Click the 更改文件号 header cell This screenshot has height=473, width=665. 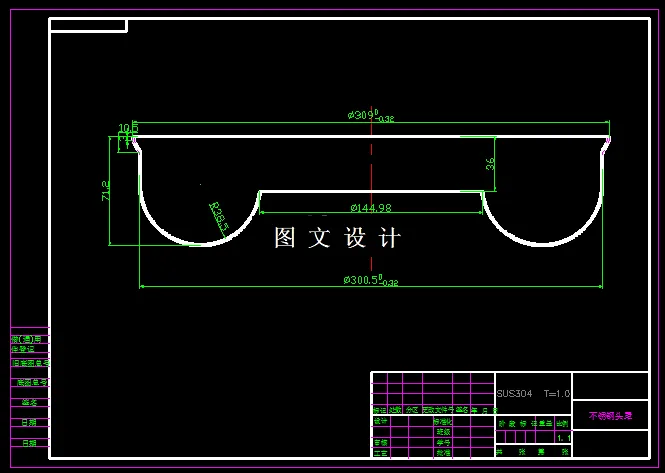[438, 410]
